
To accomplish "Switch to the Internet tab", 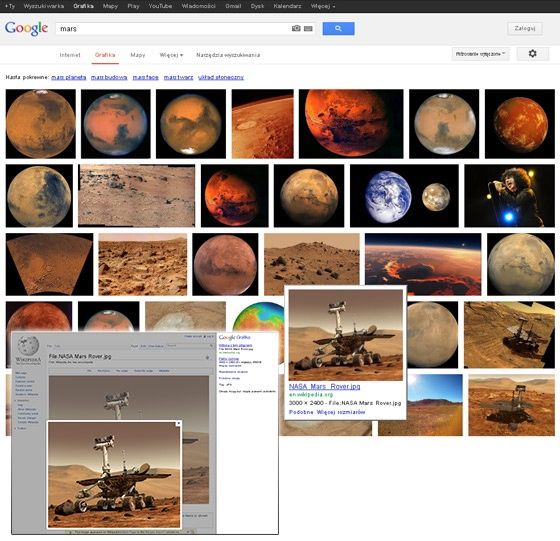I will coord(70,55).
